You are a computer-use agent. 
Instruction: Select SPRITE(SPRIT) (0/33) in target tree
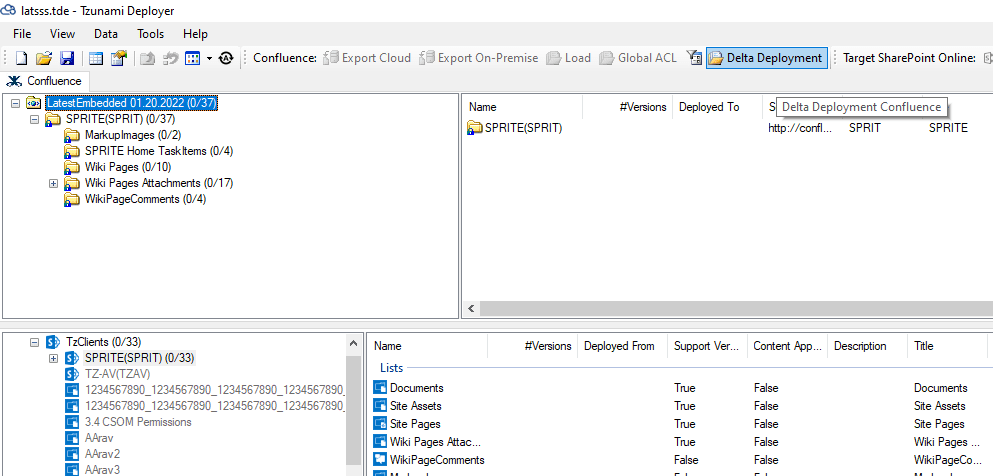tap(139, 358)
